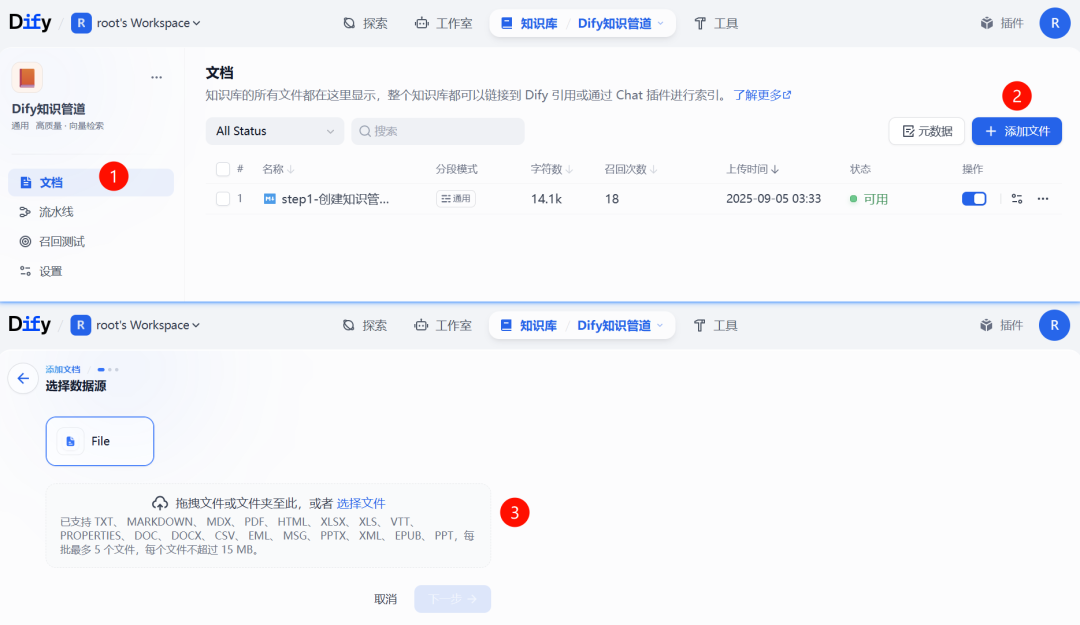1080x625 pixels.
Task: Click the 添加文件 button
Action: (1016, 131)
